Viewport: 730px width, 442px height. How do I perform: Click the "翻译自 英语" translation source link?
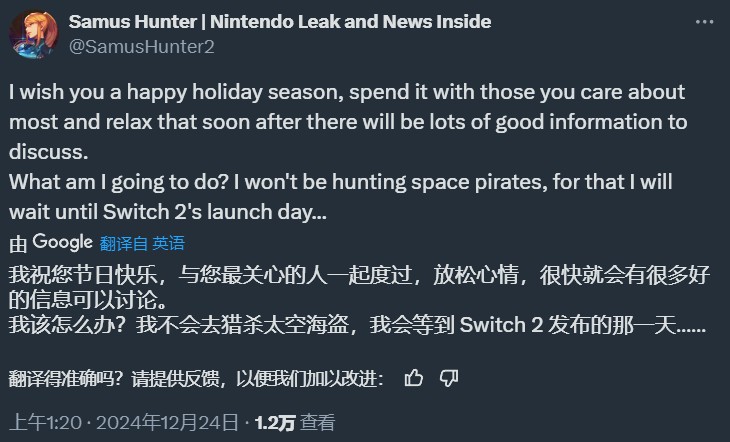click(141, 243)
